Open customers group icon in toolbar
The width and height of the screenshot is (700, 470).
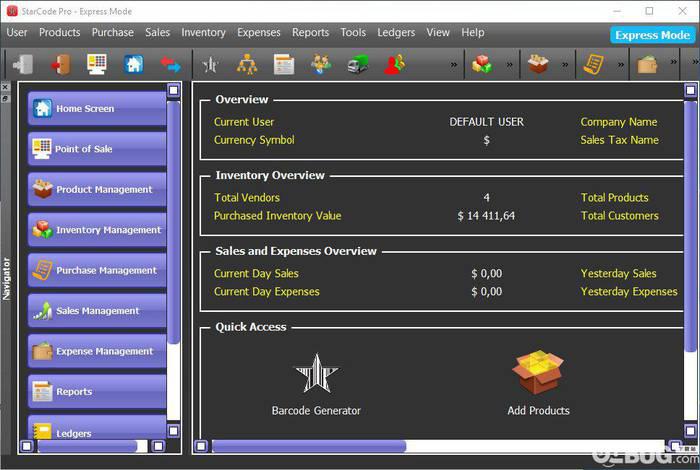pos(321,64)
